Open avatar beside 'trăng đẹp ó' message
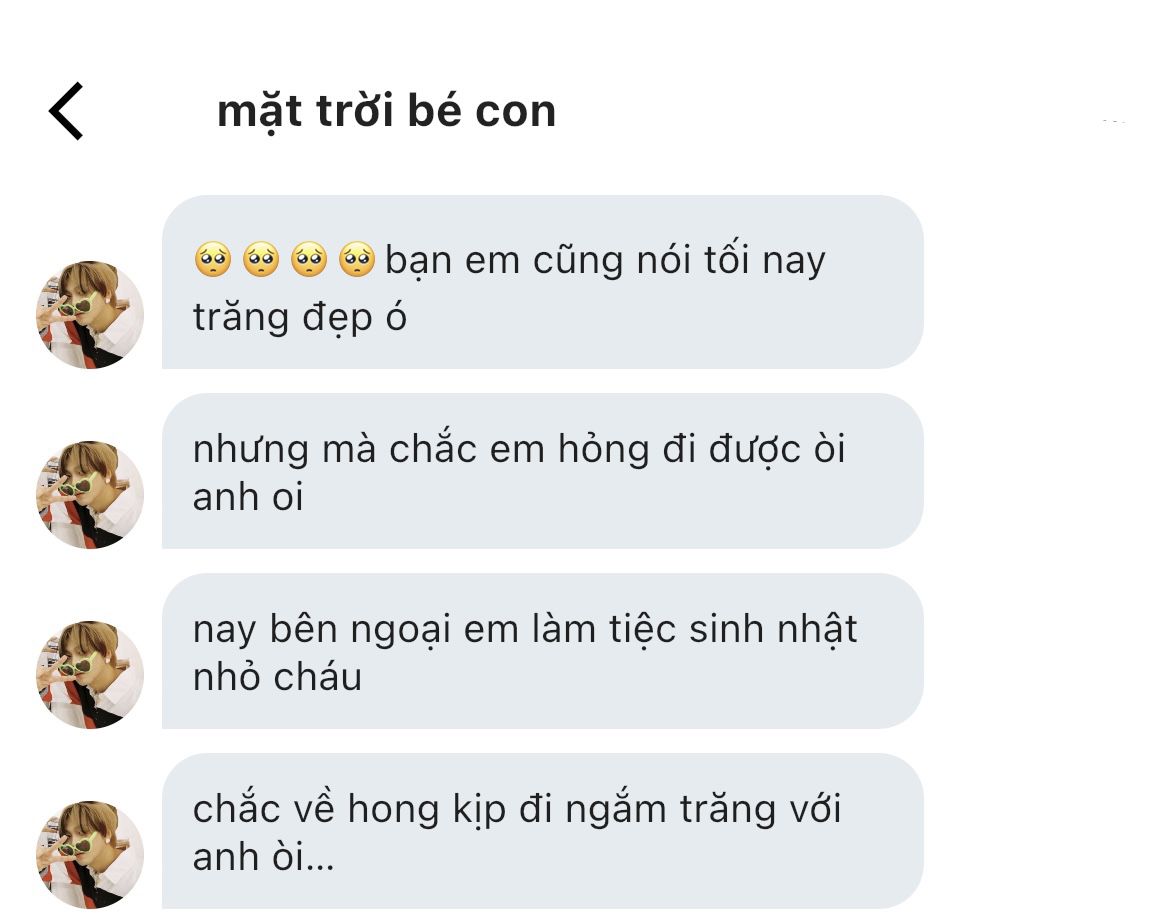This screenshot has height=923, width=1169. pyautogui.click(x=90, y=314)
